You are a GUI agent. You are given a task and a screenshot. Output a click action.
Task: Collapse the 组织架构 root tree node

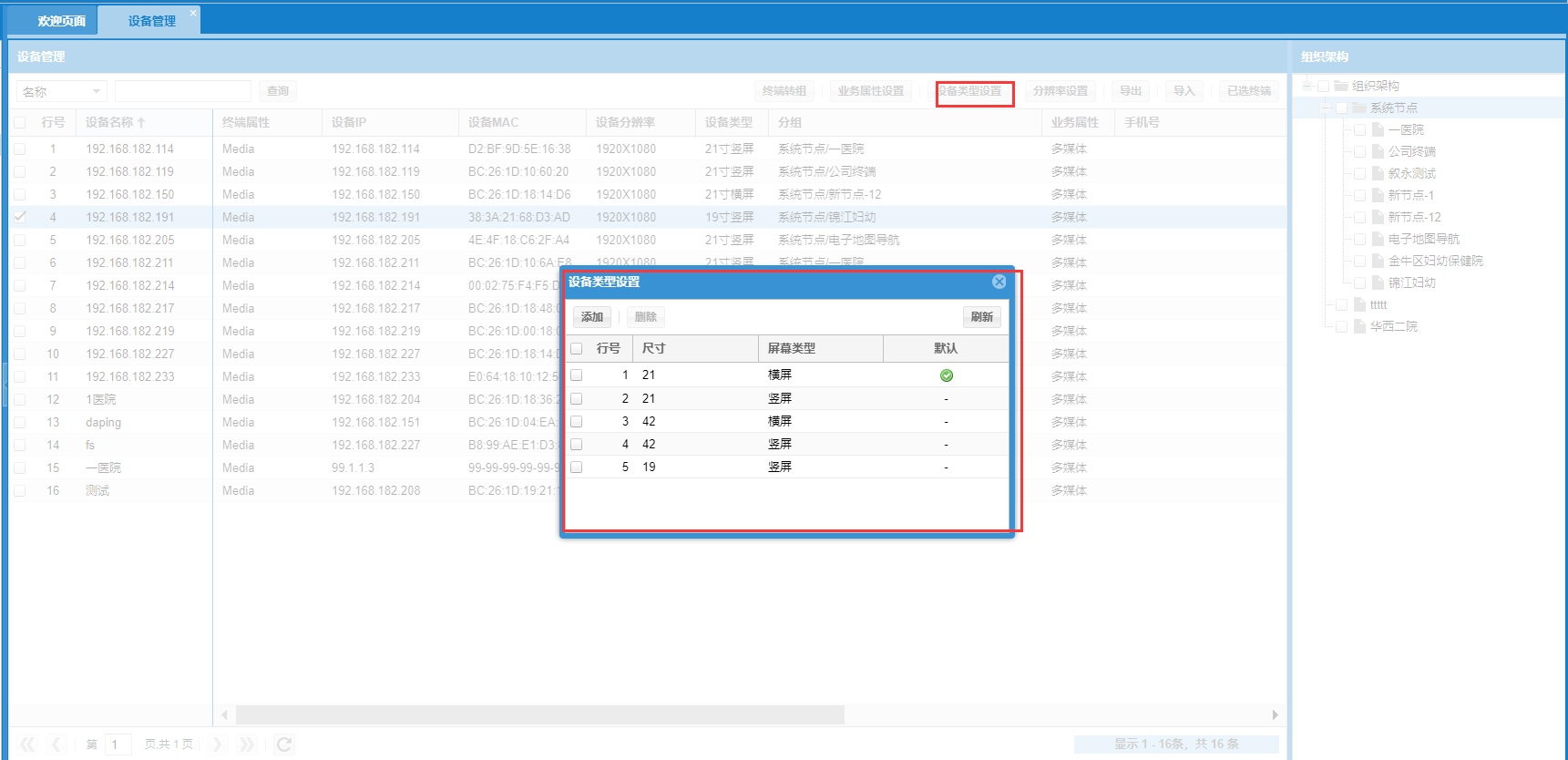pyautogui.click(x=1307, y=86)
